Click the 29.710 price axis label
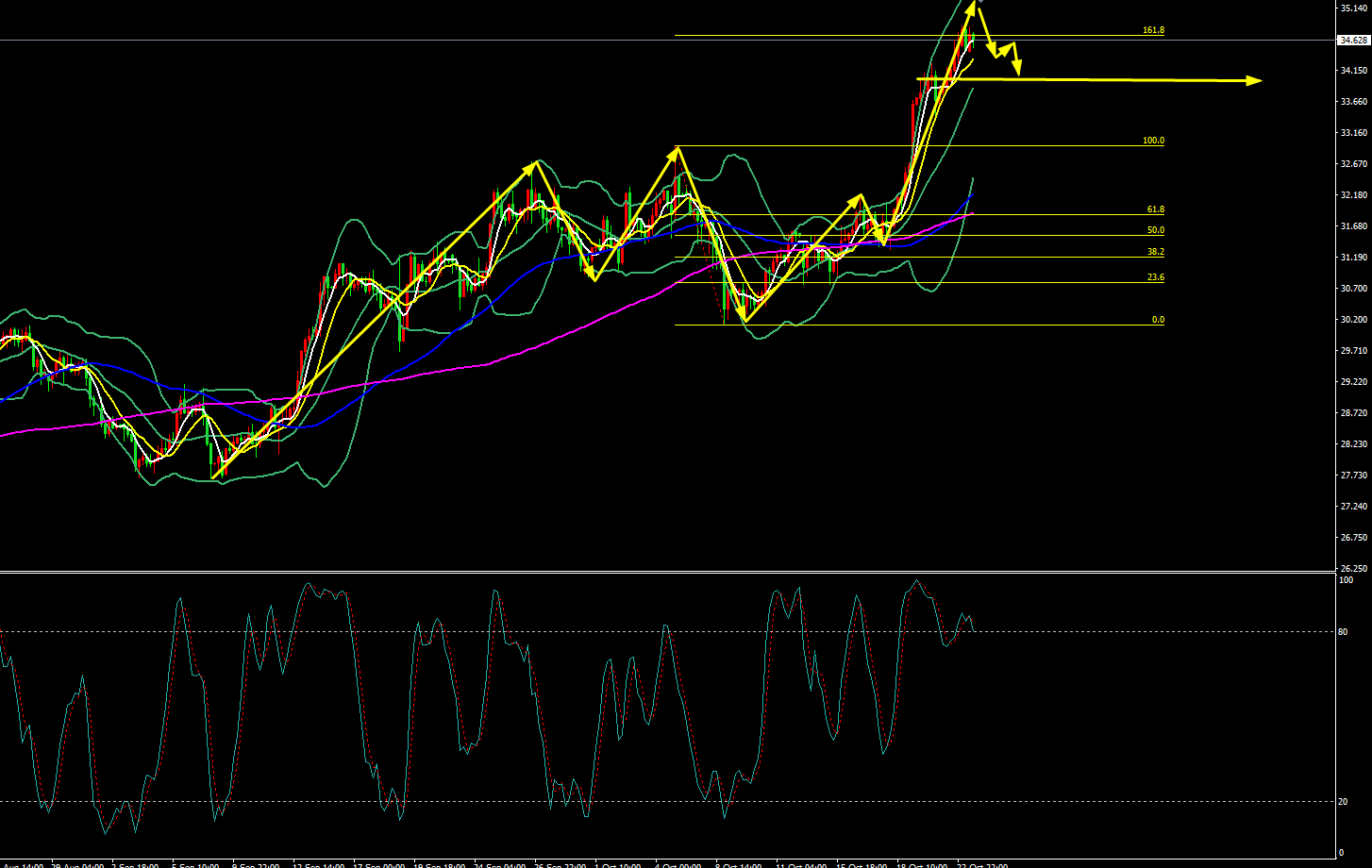Image resolution: width=1372 pixels, height=868 pixels. (x=1352, y=351)
